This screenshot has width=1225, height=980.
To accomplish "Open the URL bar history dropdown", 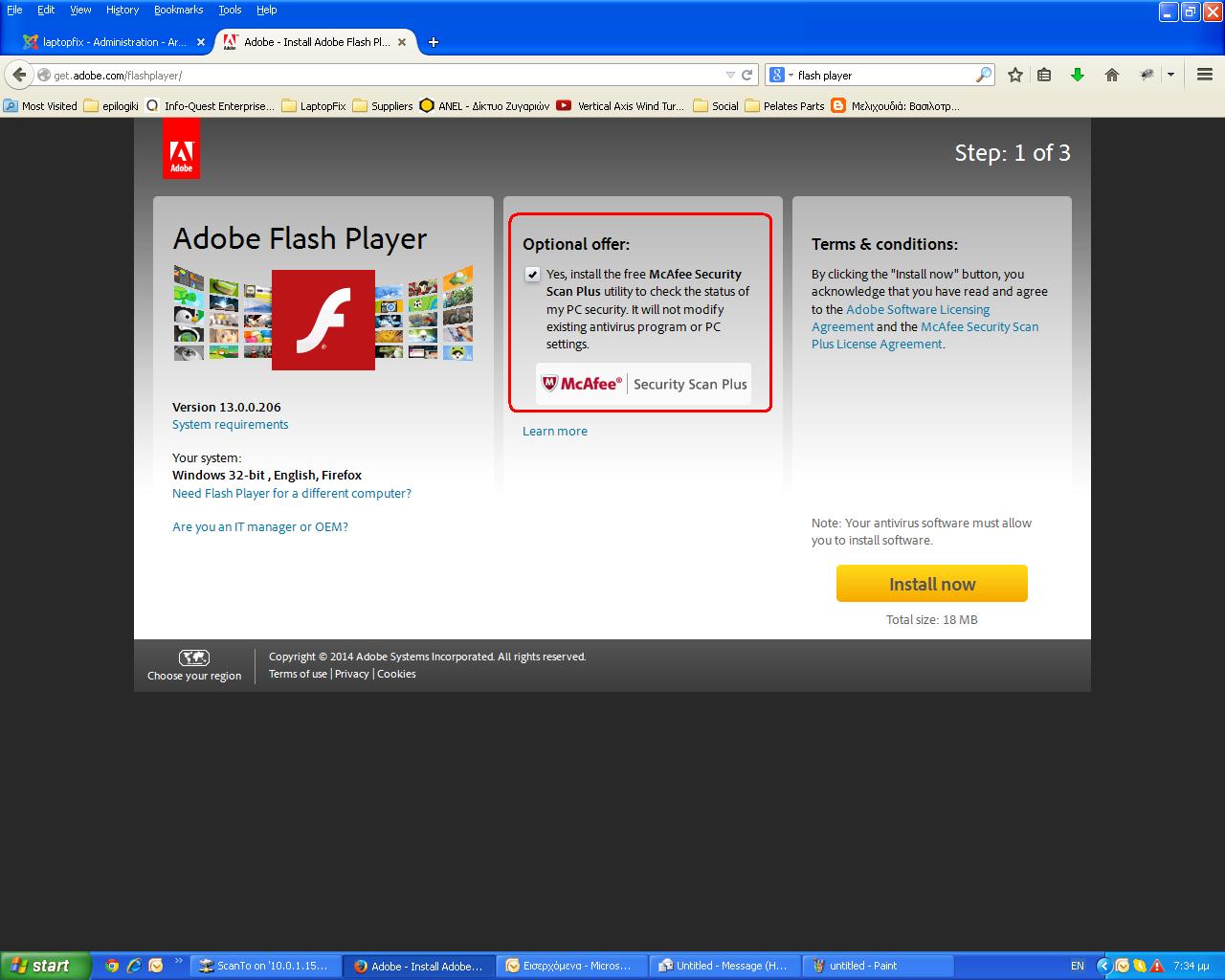I will click(731, 75).
